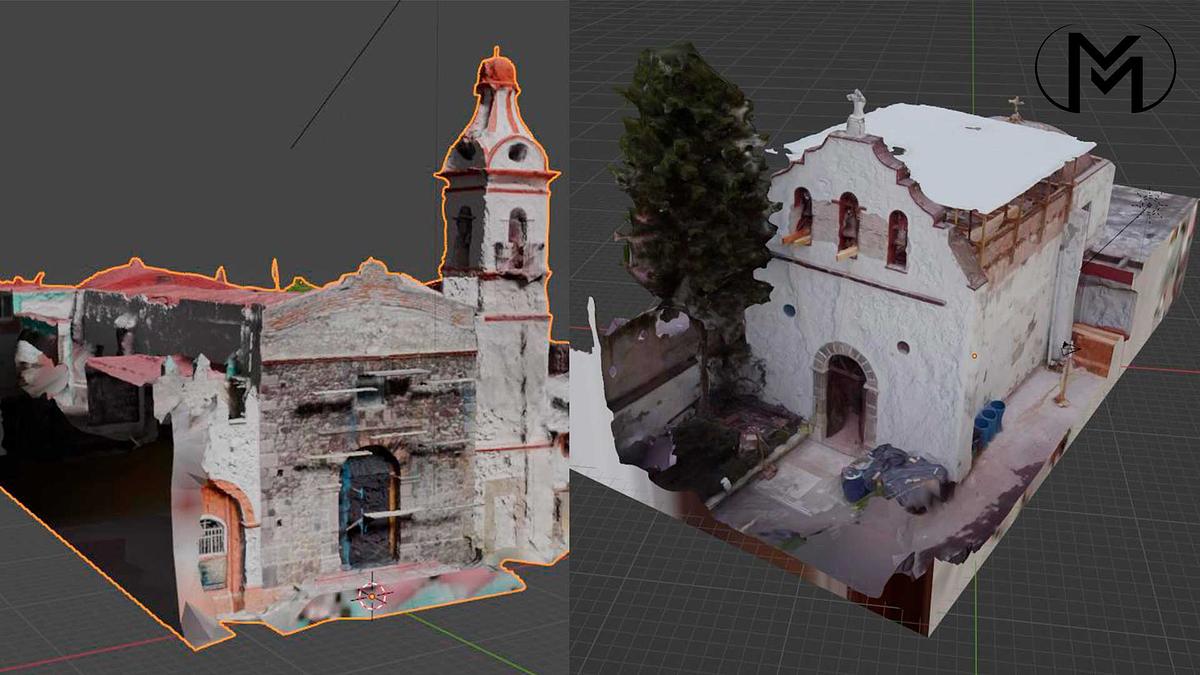The height and width of the screenshot is (675, 1200).
Task: Select the sun light object above the right model
Action: pyautogui.click(x=1151, y=205)
